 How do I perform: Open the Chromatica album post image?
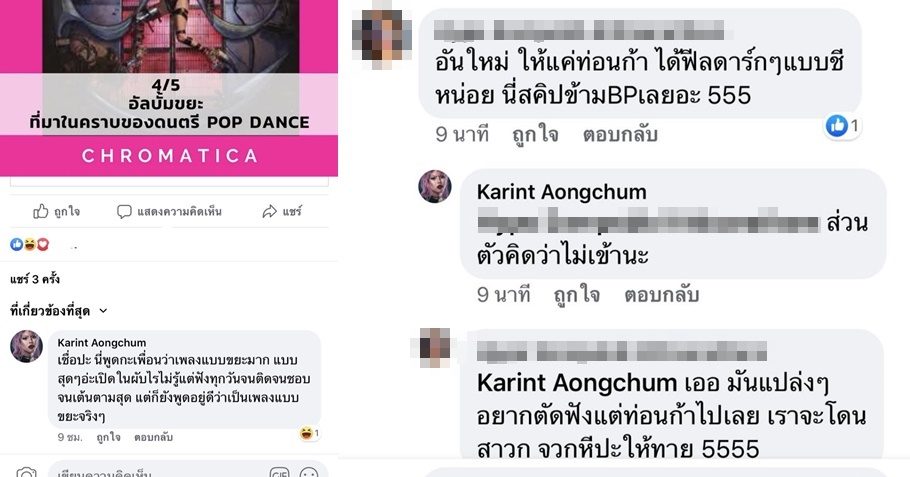coord(169,87)
